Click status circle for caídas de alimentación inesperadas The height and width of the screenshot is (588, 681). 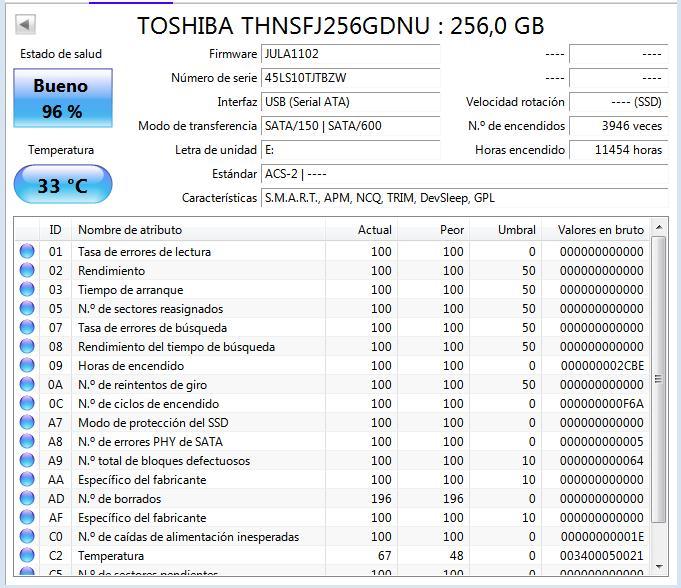coord(27,537)
